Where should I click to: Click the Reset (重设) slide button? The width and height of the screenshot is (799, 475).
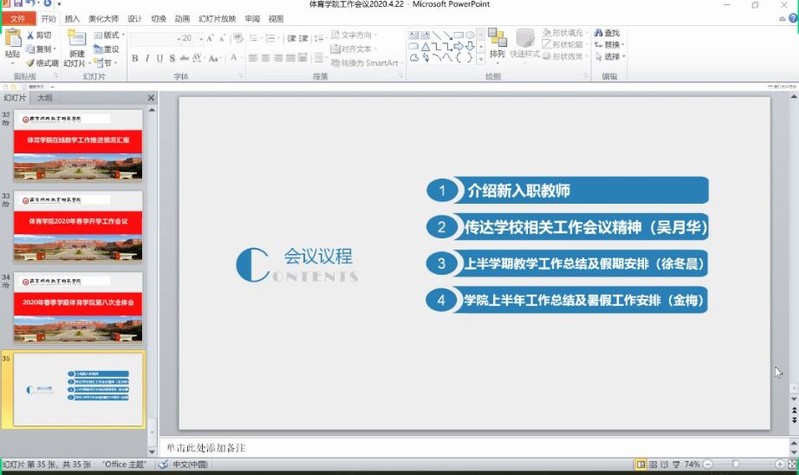(x=108, y=49)
